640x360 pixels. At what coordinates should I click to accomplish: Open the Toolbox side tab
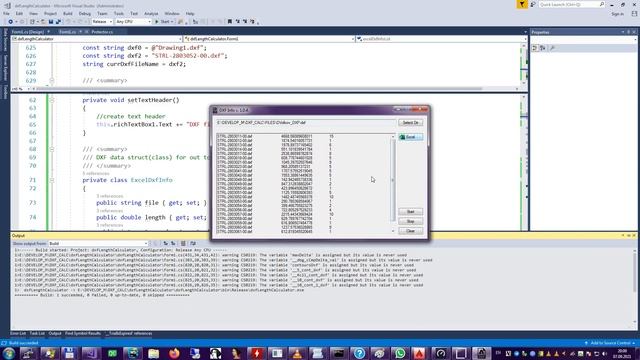tap(5, 92)
